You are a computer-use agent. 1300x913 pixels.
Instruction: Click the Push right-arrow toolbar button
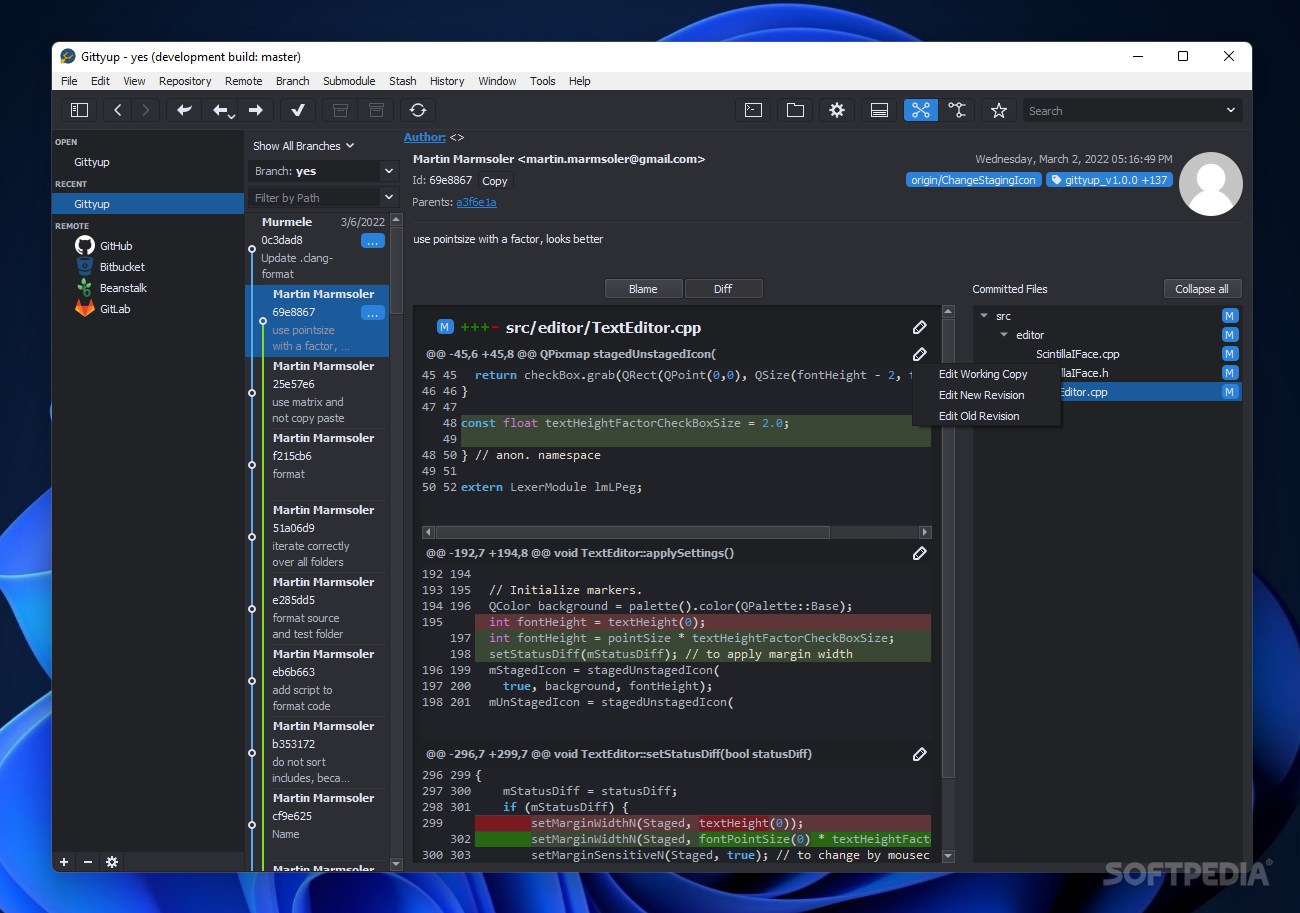pyautogui.click(x=256, y=110)
